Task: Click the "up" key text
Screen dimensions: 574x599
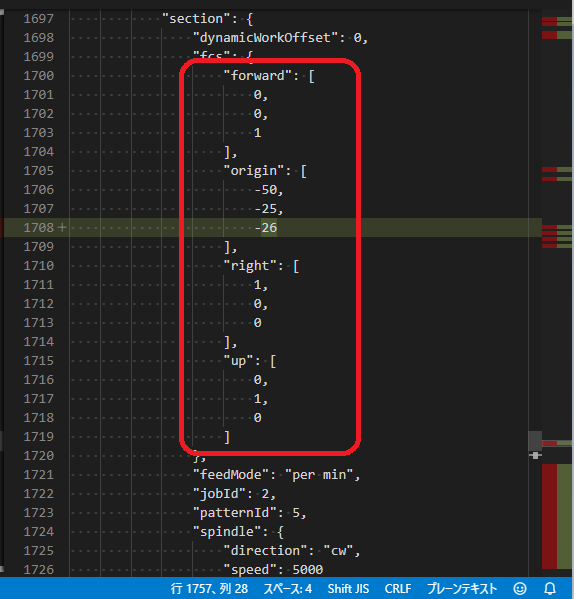Action: 239,361
